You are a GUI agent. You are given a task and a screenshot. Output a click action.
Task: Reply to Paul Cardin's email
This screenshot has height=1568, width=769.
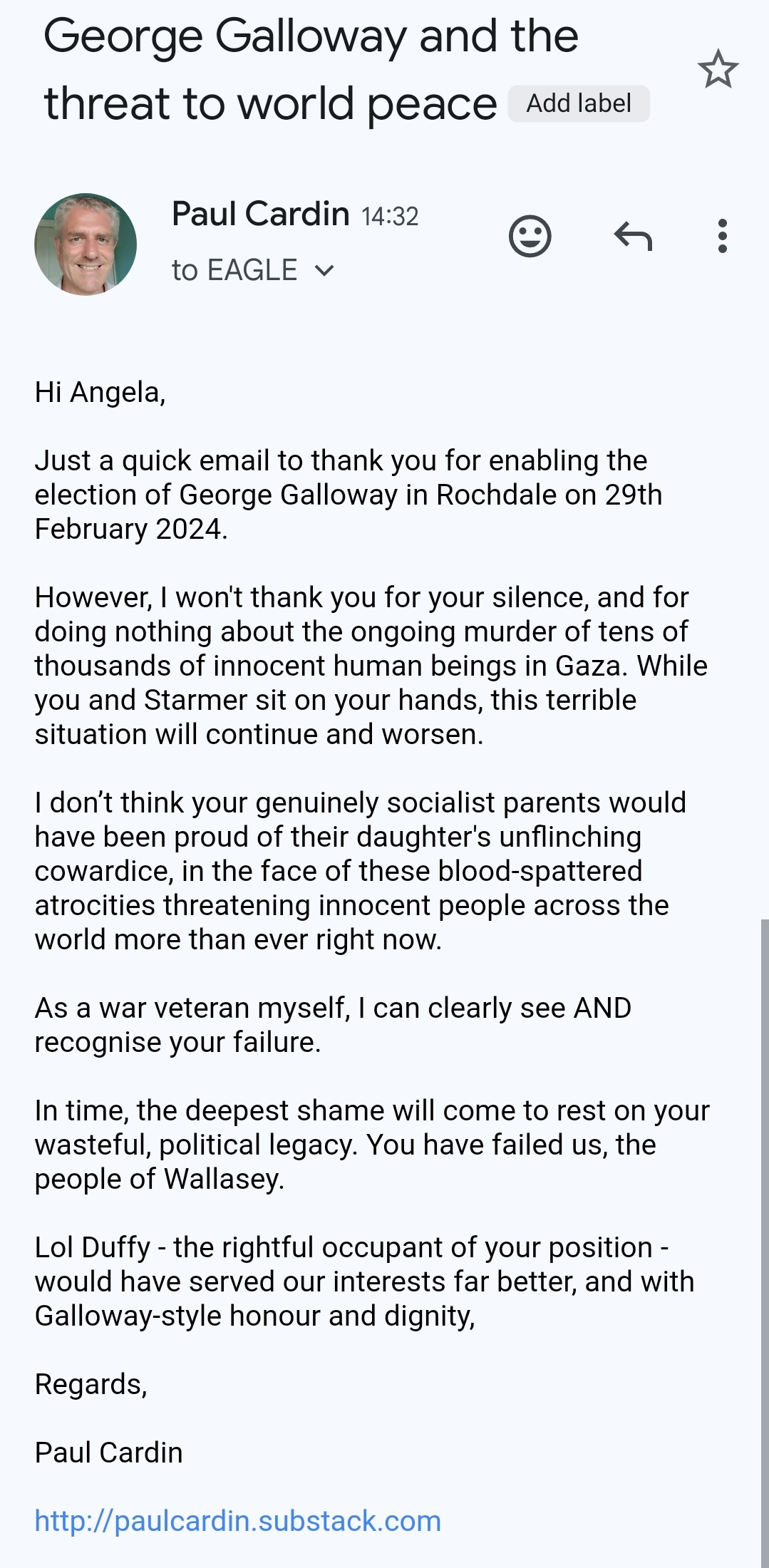point(633,236)
